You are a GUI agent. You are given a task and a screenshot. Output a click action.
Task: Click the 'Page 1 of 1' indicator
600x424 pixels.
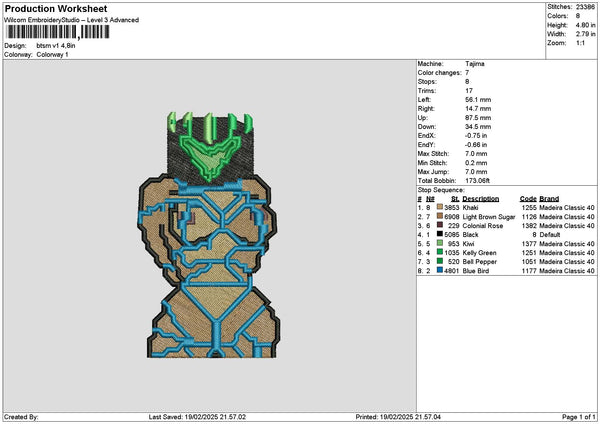click(x=579, y=417)
